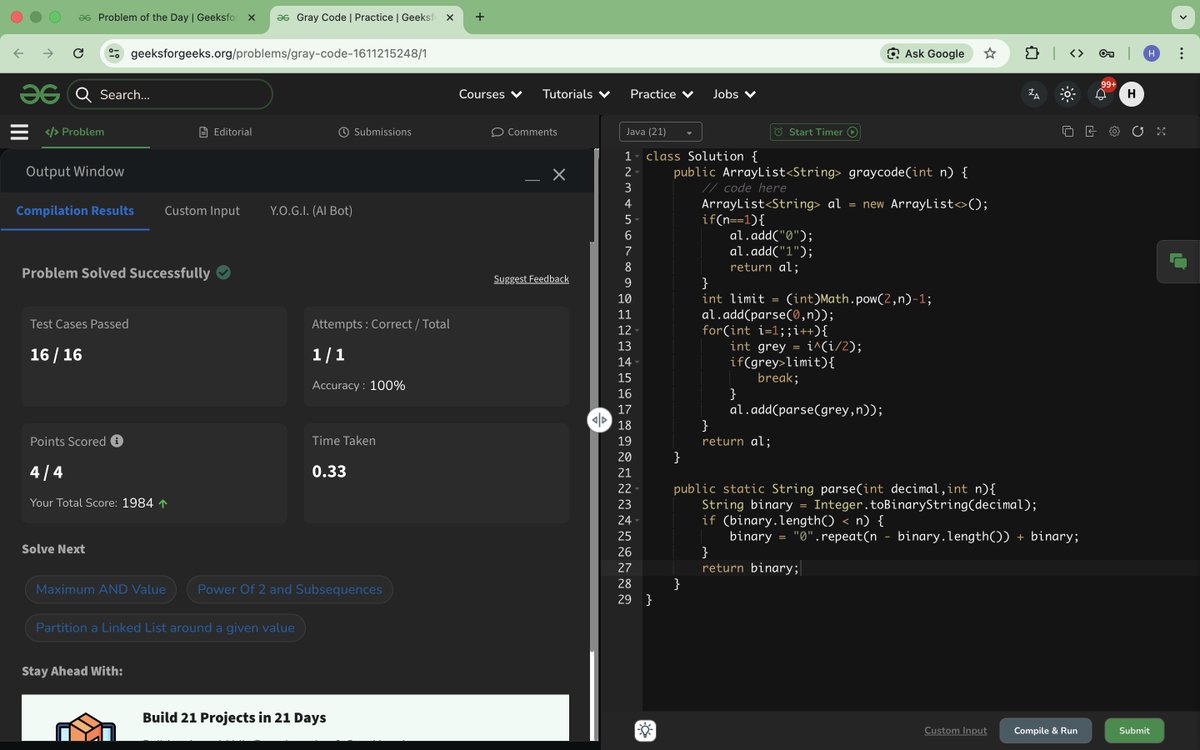Open a new browser tab with the plus button
This screenshot has height=750, width=1200.
[x=480, y=17]
